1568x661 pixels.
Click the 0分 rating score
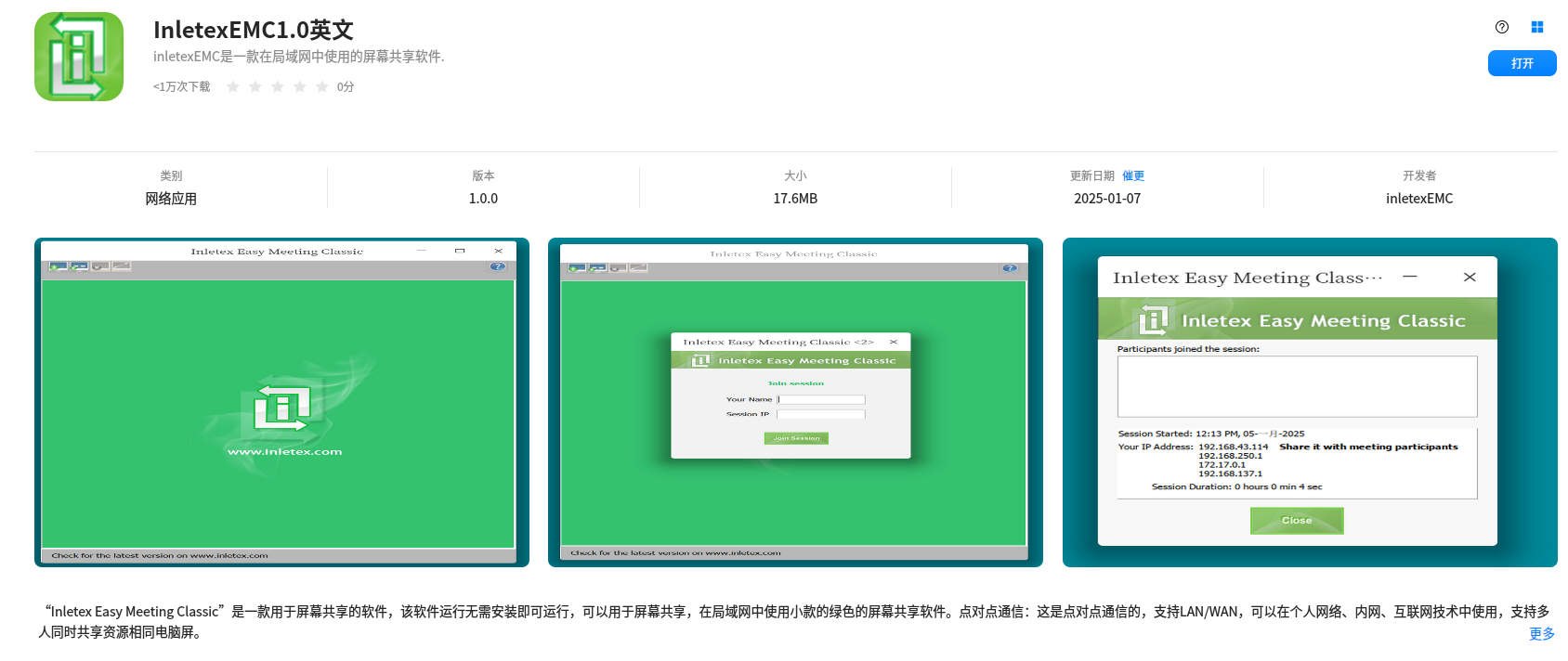pos(346,86)
